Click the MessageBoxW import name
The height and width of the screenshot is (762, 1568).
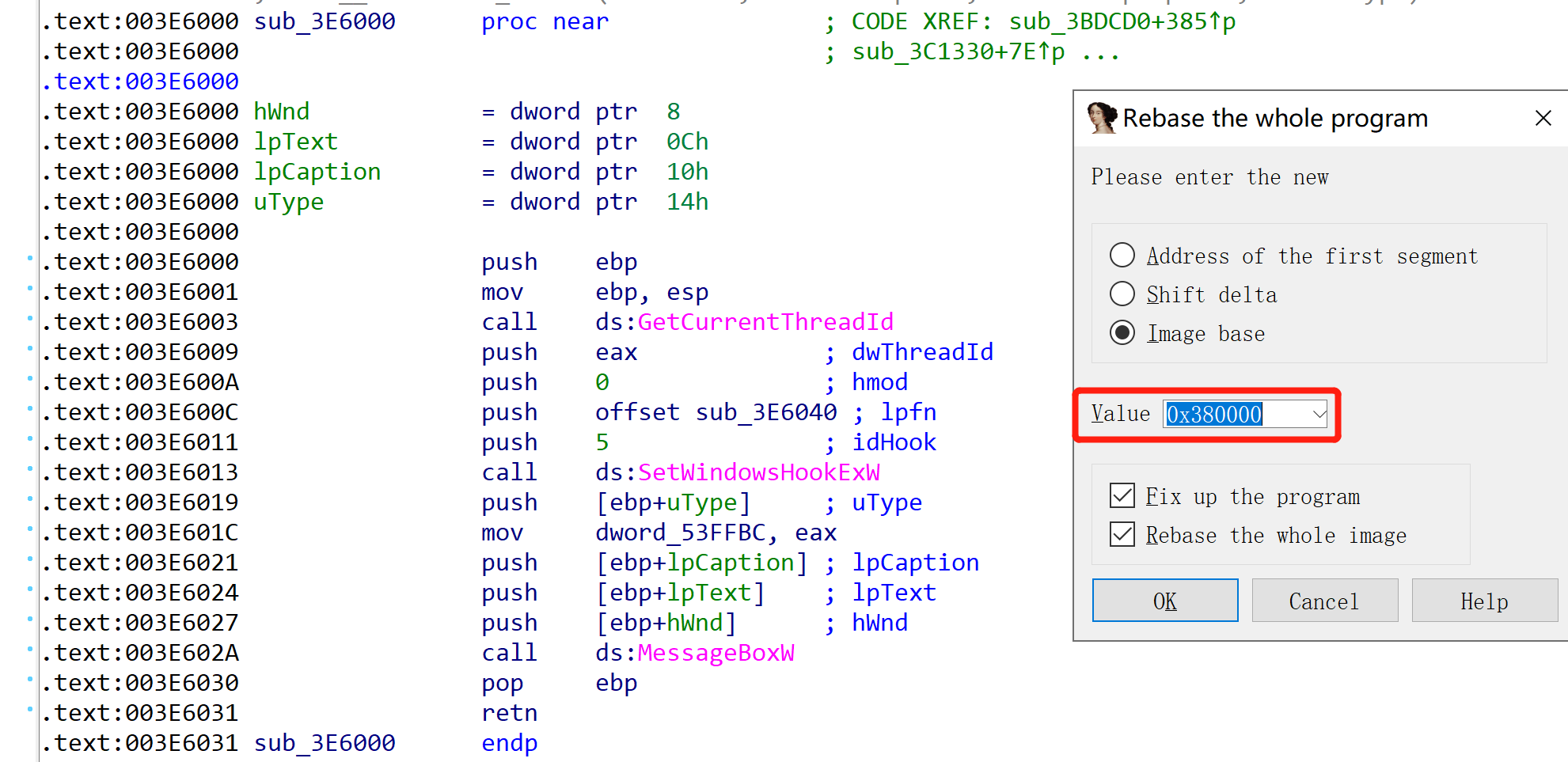[716, 653]
